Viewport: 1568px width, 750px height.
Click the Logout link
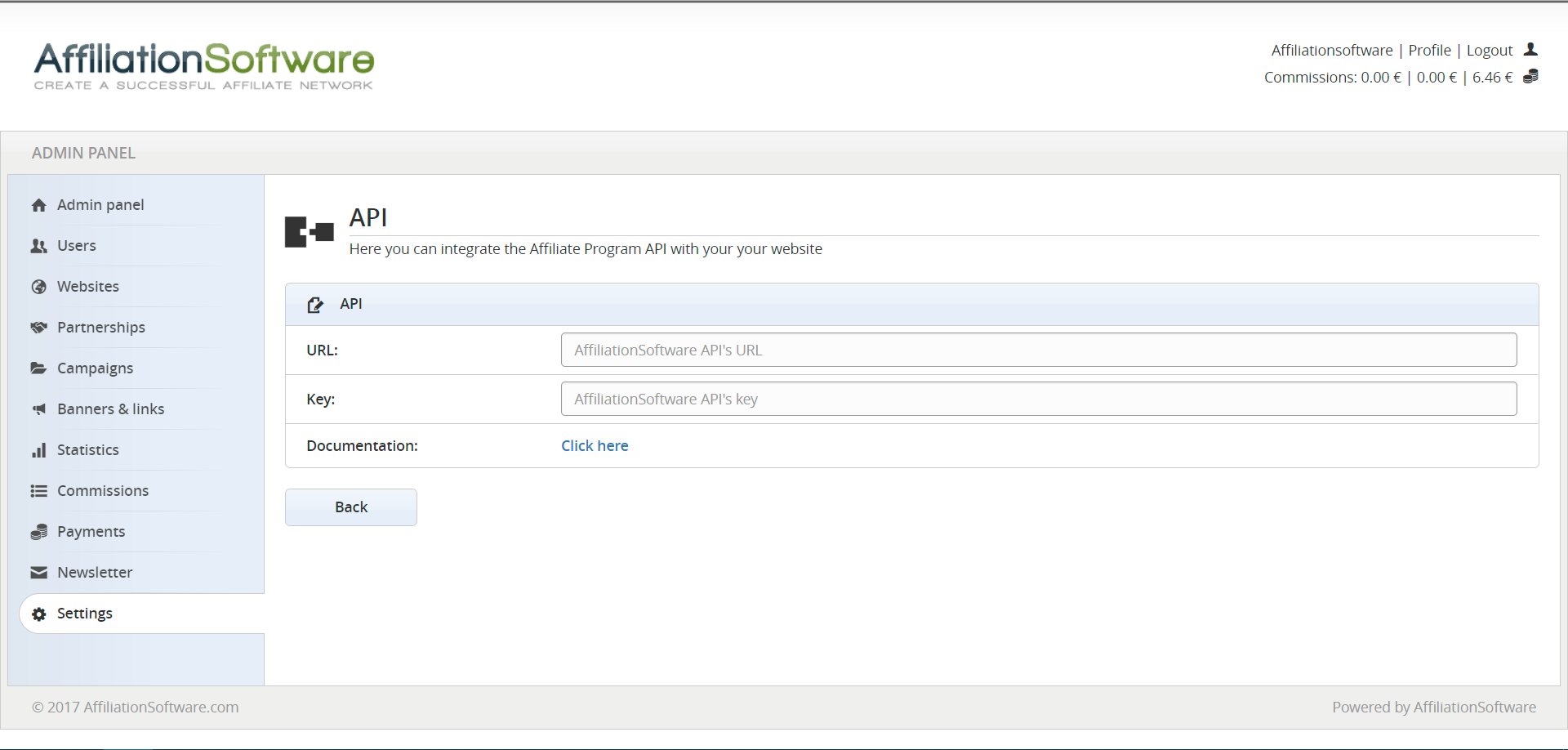[x=1490, y=51]
